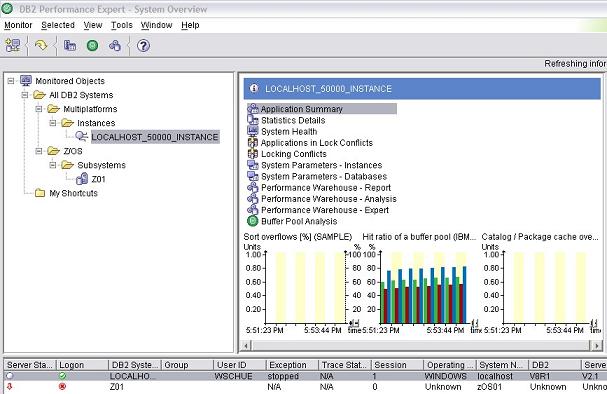607x394 pixels.
Task: Click the LOCALHOST_50000_INSTANCE instance icon in tree
Action: [x=81, y=136]
